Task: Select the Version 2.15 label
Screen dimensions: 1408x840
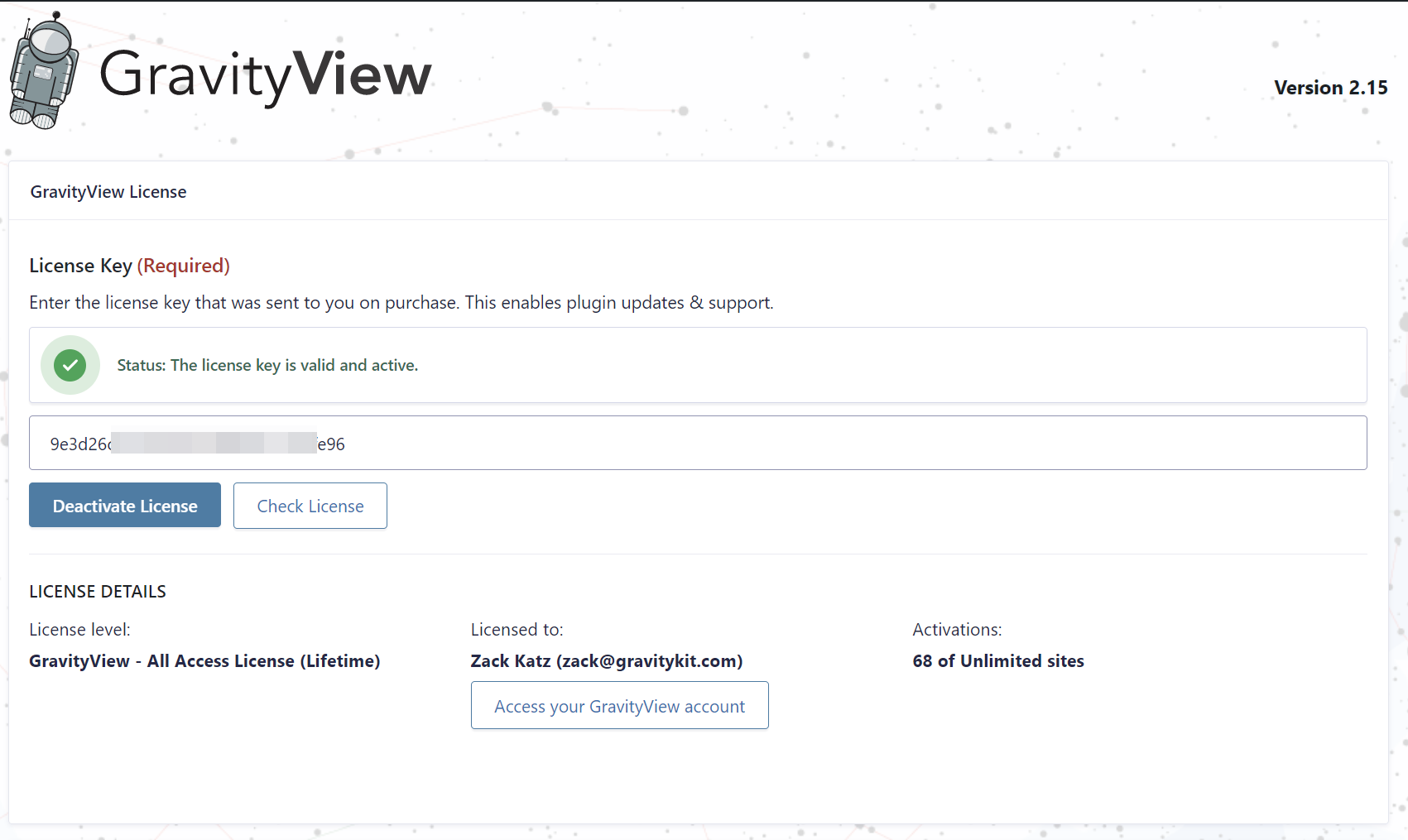Action: click(x=1330, y=87)
